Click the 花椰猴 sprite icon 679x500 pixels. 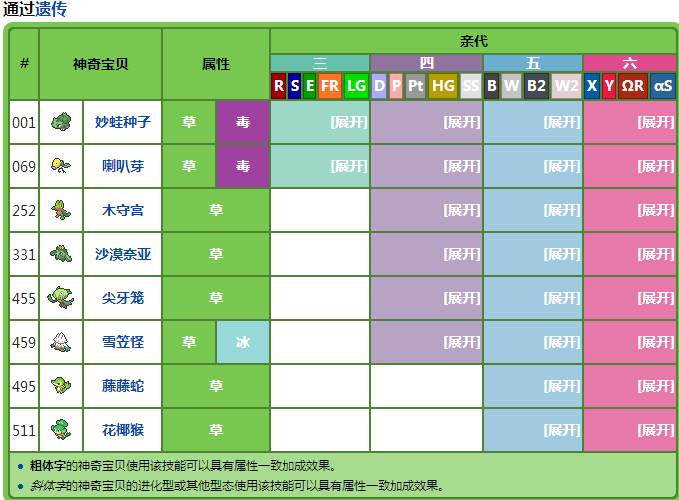(61, 430)
